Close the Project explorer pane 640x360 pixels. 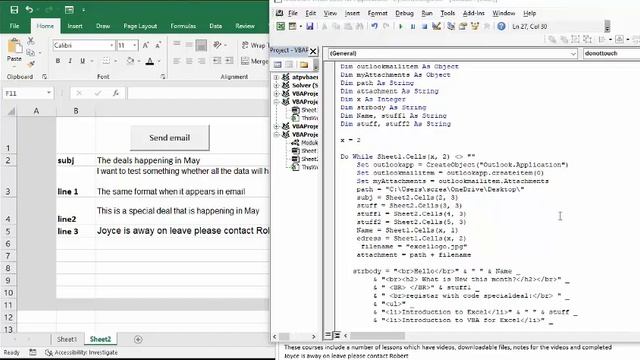click(x=313, y=51)
